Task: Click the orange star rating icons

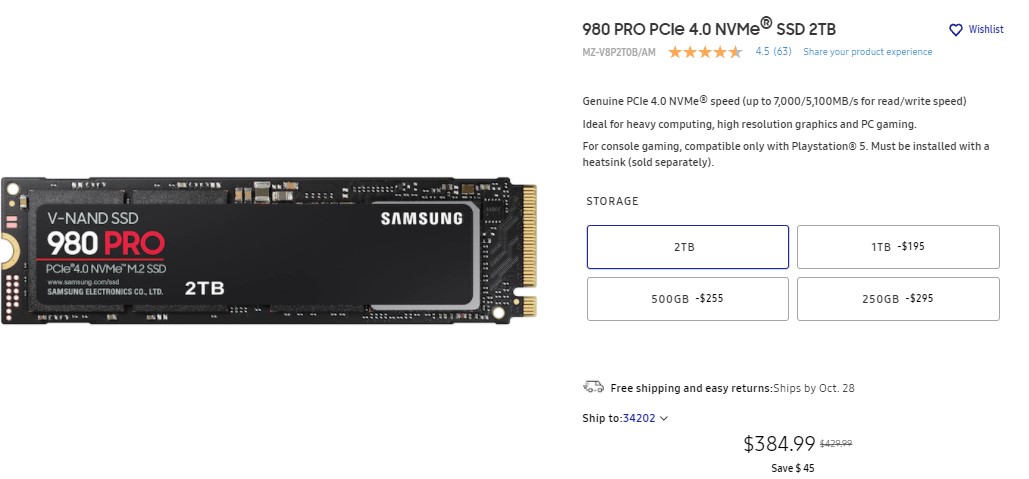Action: tap(704, 52)
